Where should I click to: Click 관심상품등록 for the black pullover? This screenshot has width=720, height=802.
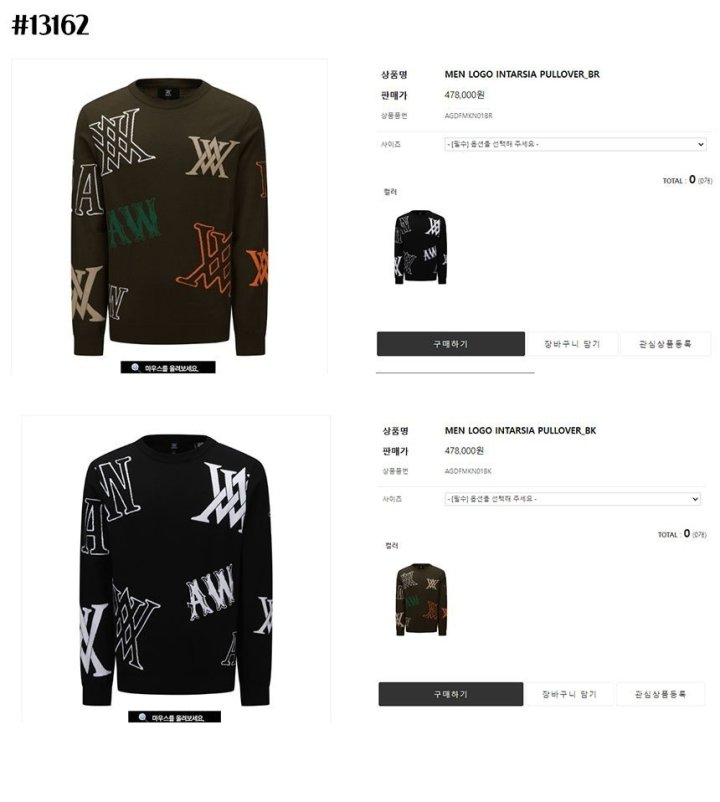(x=660, y=694)
